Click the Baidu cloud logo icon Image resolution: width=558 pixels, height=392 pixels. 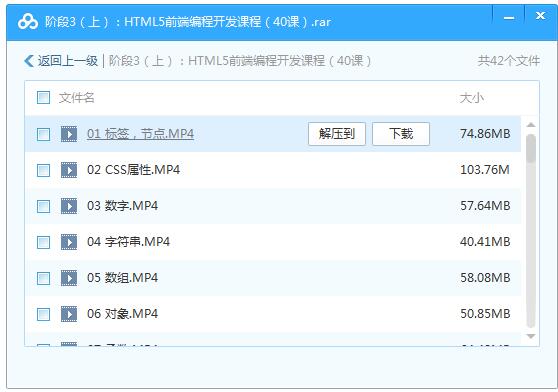pyautogui.click(x=28, y=22)
